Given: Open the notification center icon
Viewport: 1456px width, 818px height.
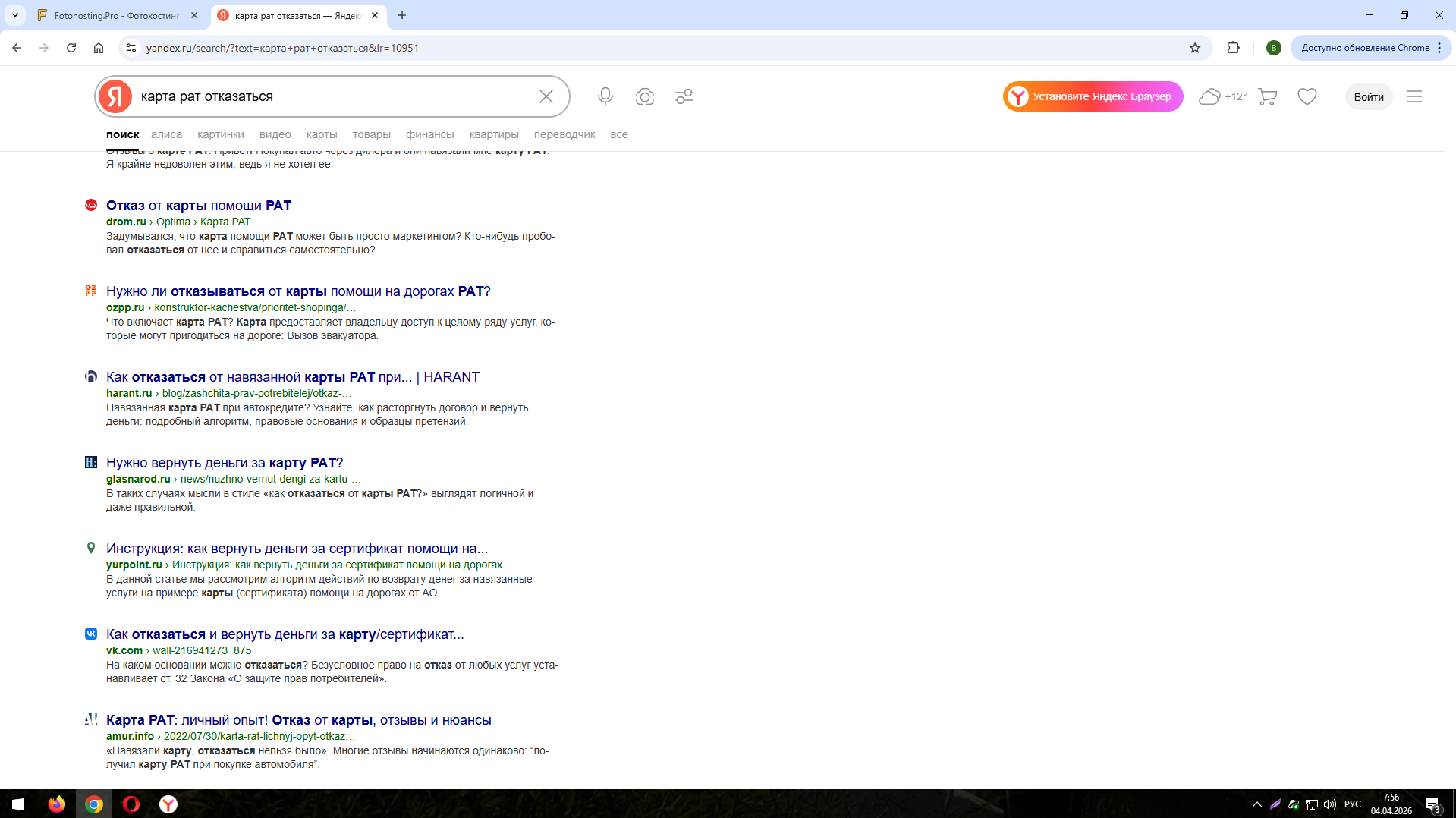Looking at the screenshot, I should 1432,804.
